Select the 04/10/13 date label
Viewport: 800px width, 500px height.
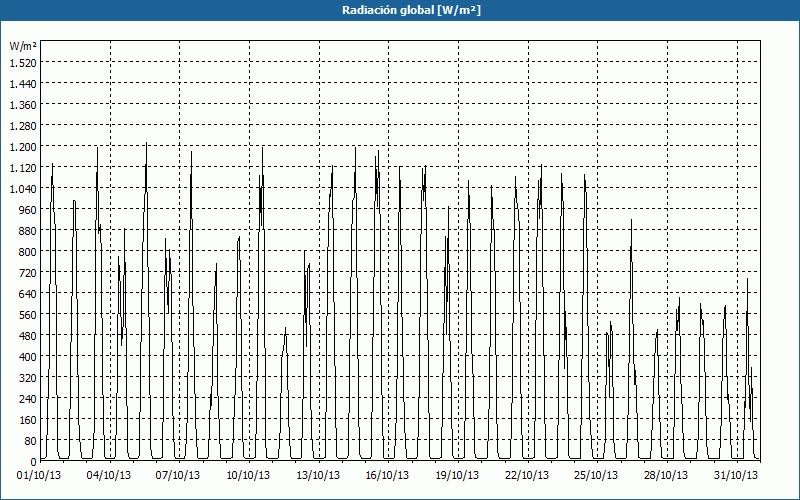pyautogui.click(x=109, y=476)
